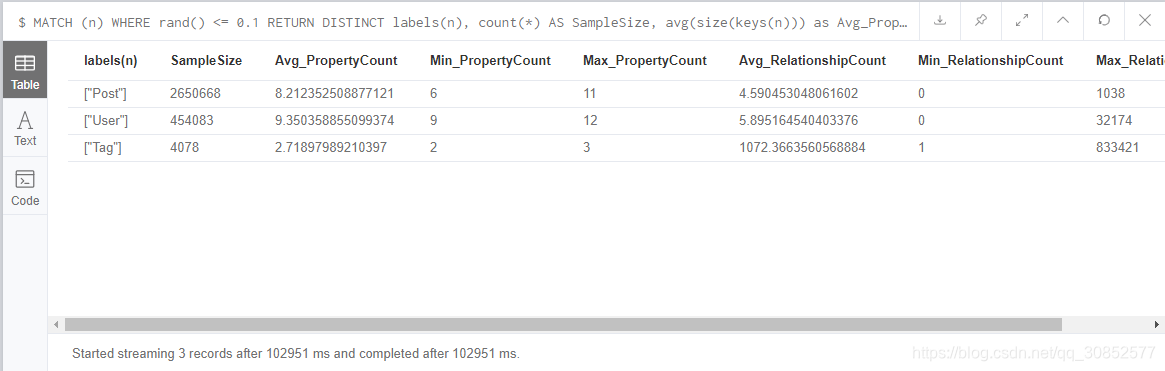Click the value 2.71897989210397
This screenshot has width=1165, height=371.
point(331,147)
